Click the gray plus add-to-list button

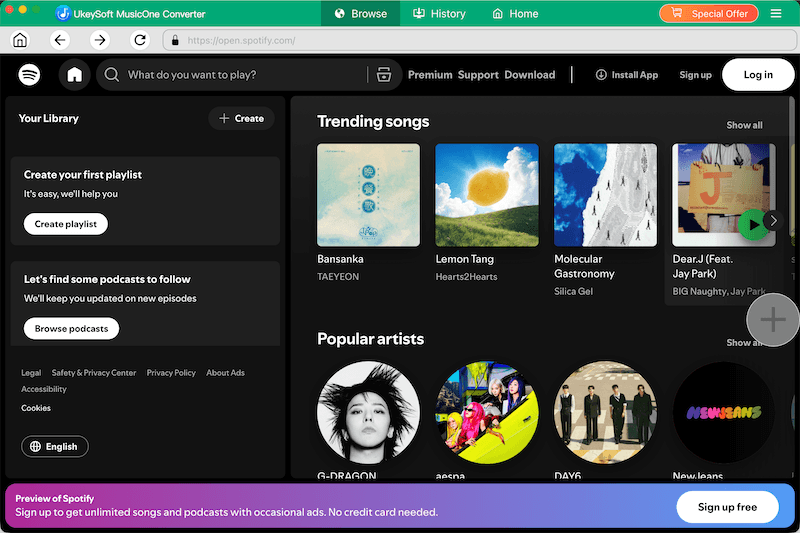click(x=772, y=320)
